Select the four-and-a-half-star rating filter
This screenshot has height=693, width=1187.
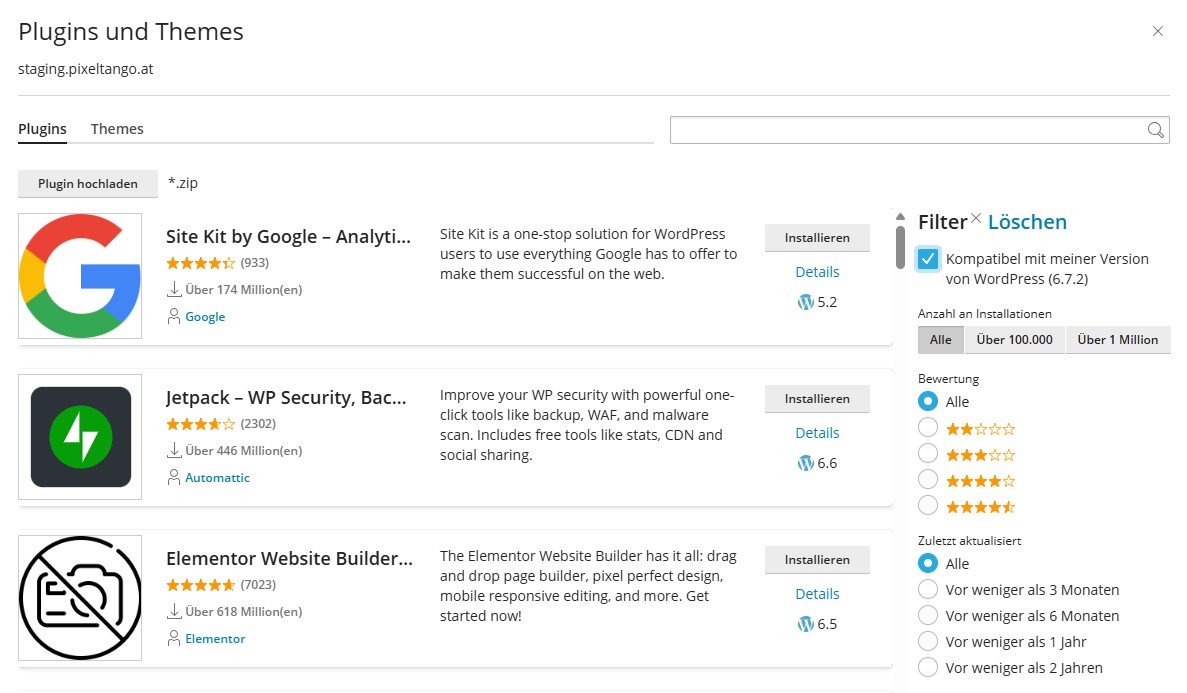pos(927,505)
